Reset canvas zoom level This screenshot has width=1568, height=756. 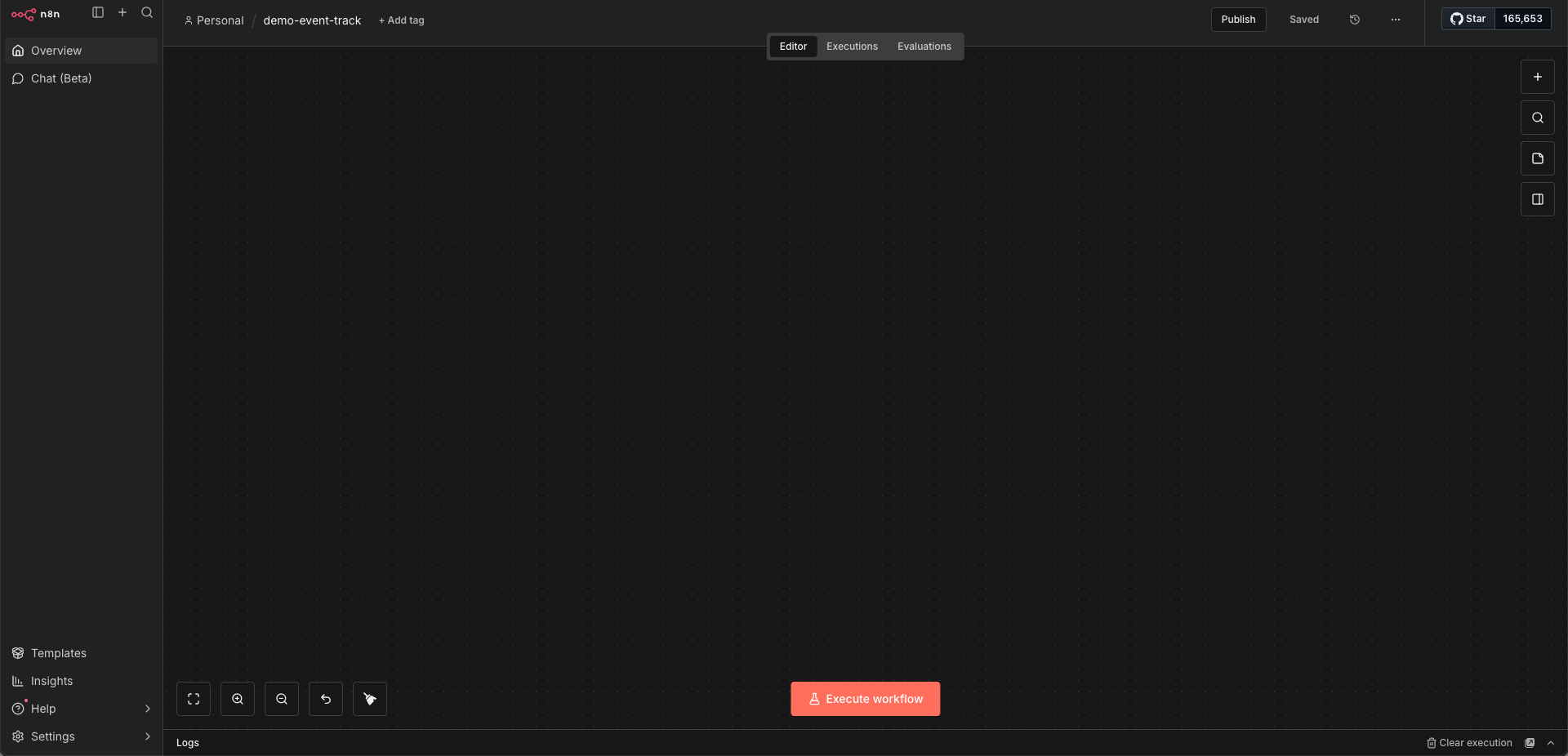(326, 699)
